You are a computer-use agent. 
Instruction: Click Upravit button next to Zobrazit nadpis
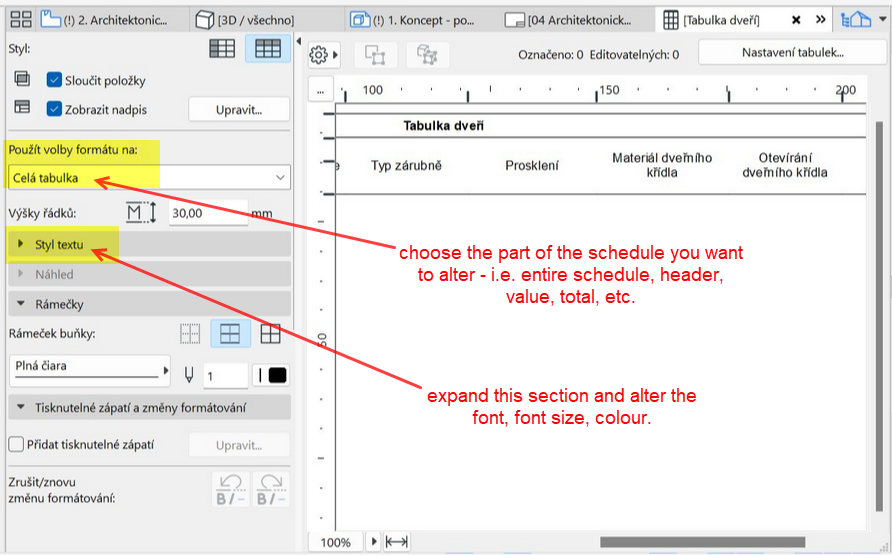[239, 109]
